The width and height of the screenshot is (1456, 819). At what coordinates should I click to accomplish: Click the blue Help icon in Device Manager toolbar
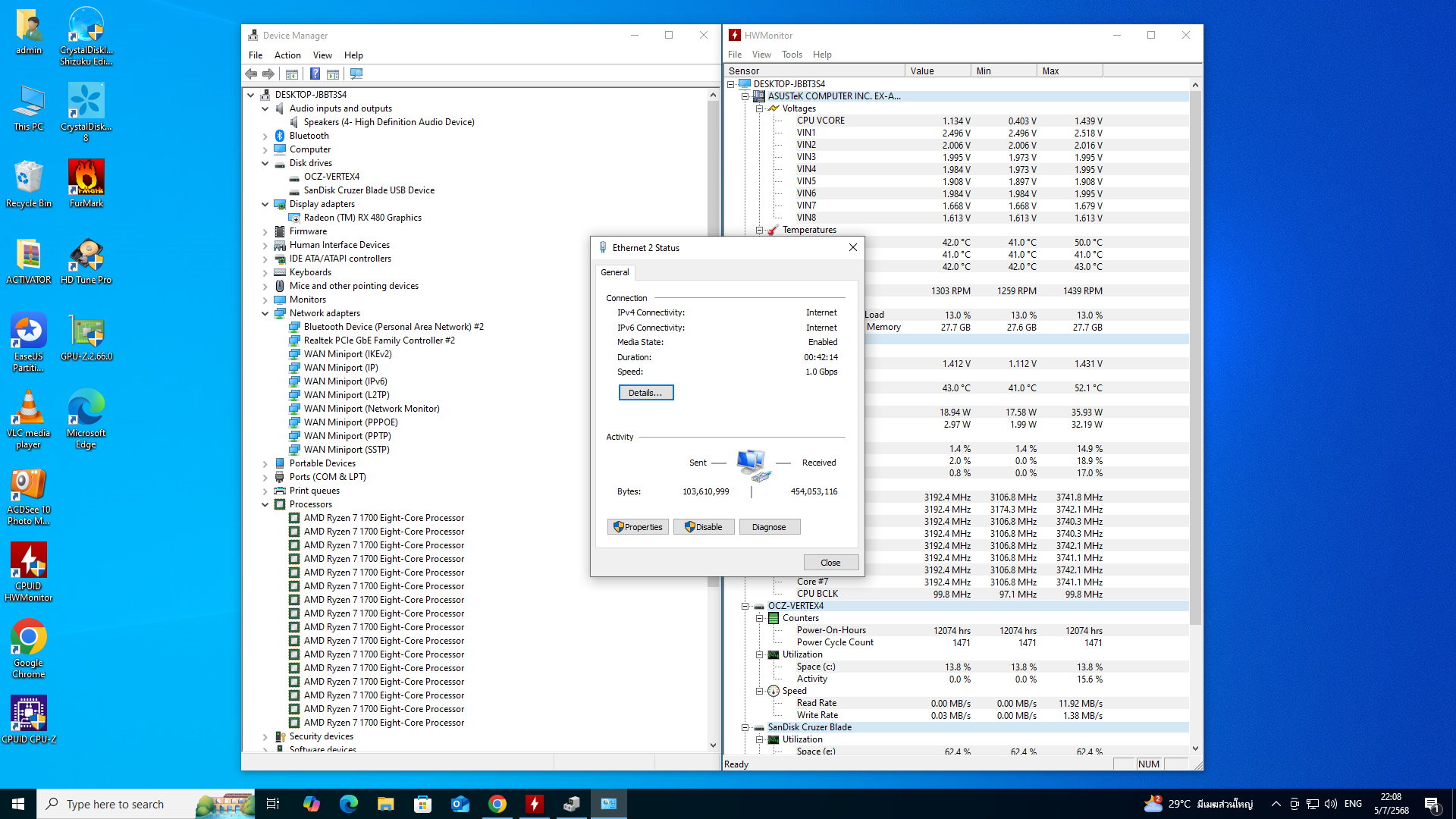(x=315, y=74)
